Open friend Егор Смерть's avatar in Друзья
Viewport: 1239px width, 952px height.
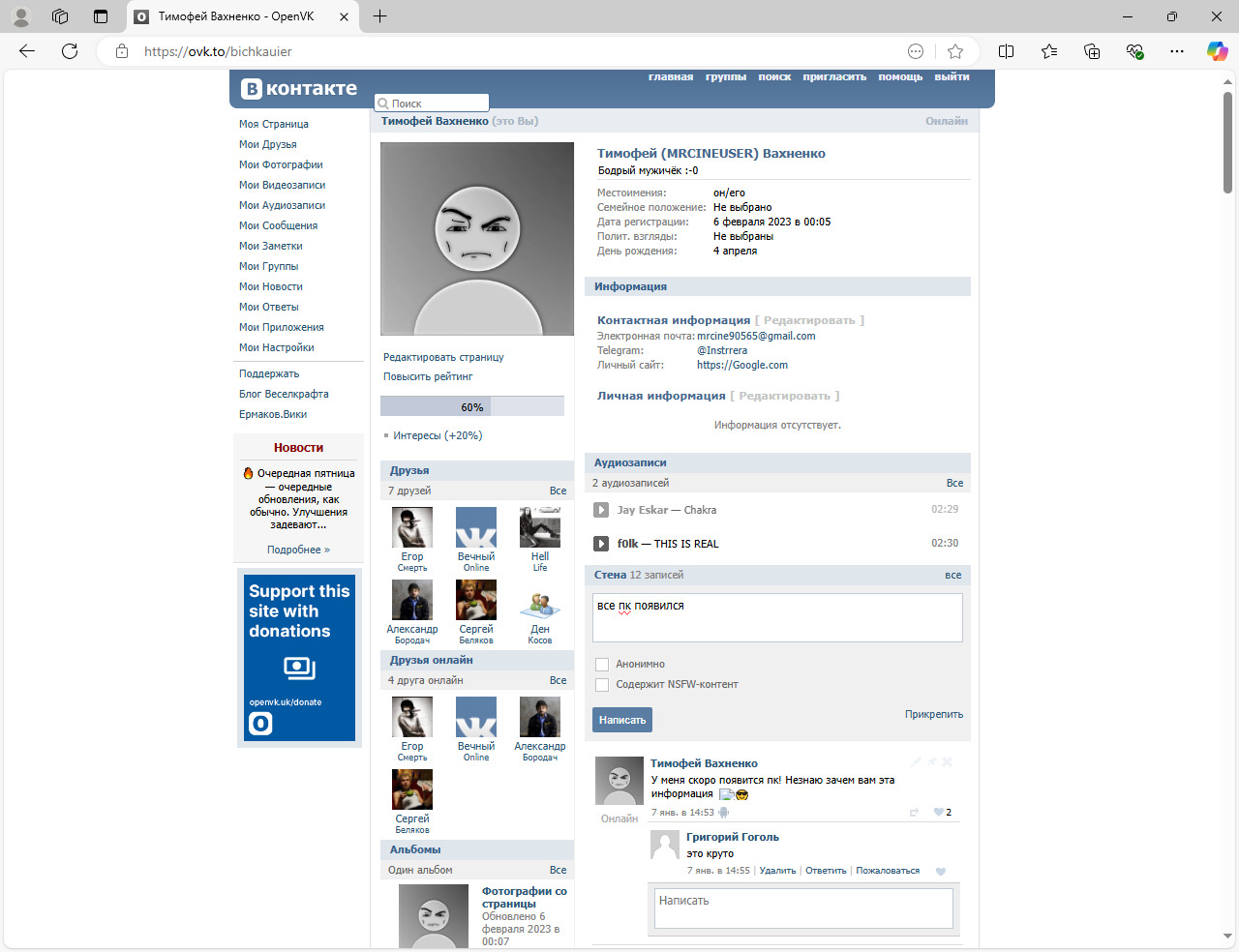(412, 527)
